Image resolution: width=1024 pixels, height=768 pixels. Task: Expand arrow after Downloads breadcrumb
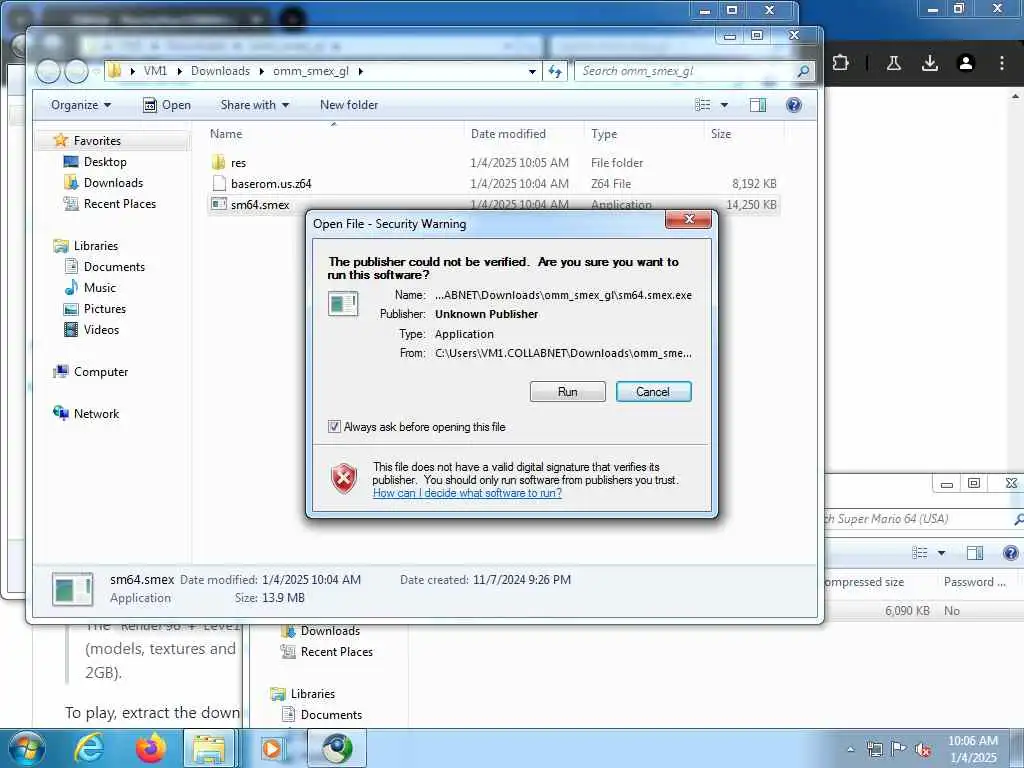tap(261, 71)
